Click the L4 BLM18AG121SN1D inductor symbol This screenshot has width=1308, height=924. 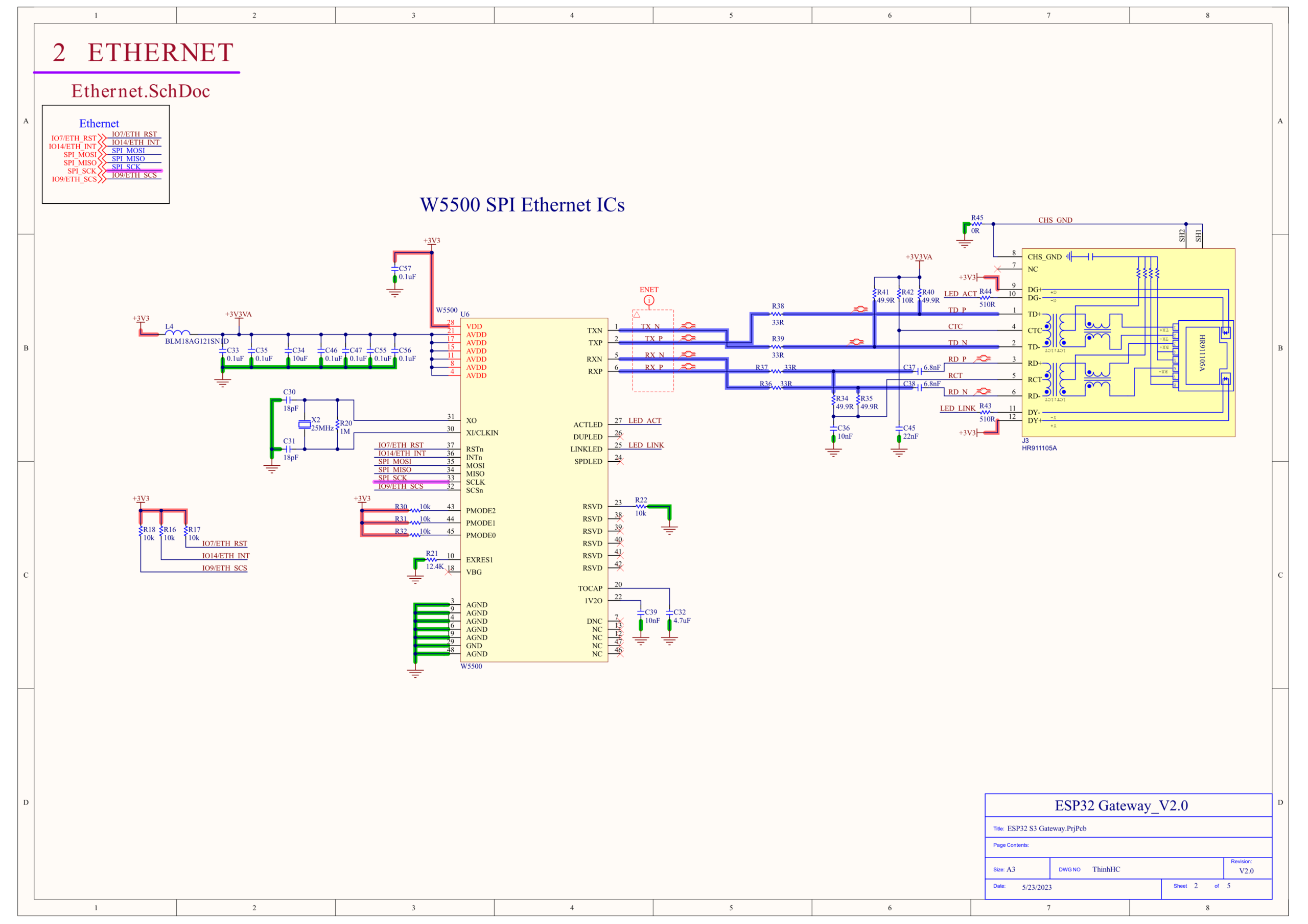click(x=178, y=332)
